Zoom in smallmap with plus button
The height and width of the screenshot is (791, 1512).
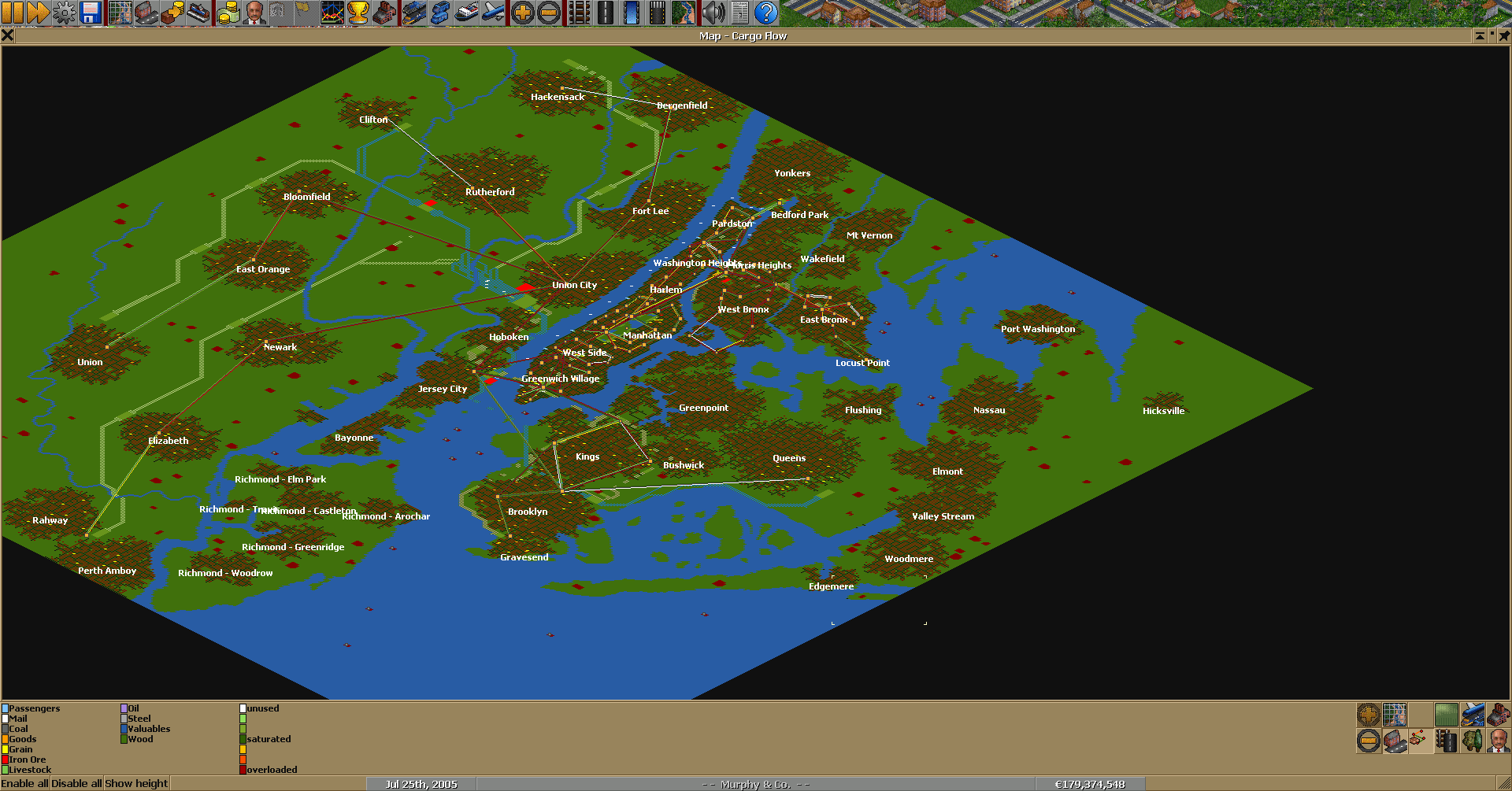tap(1369, 715)
